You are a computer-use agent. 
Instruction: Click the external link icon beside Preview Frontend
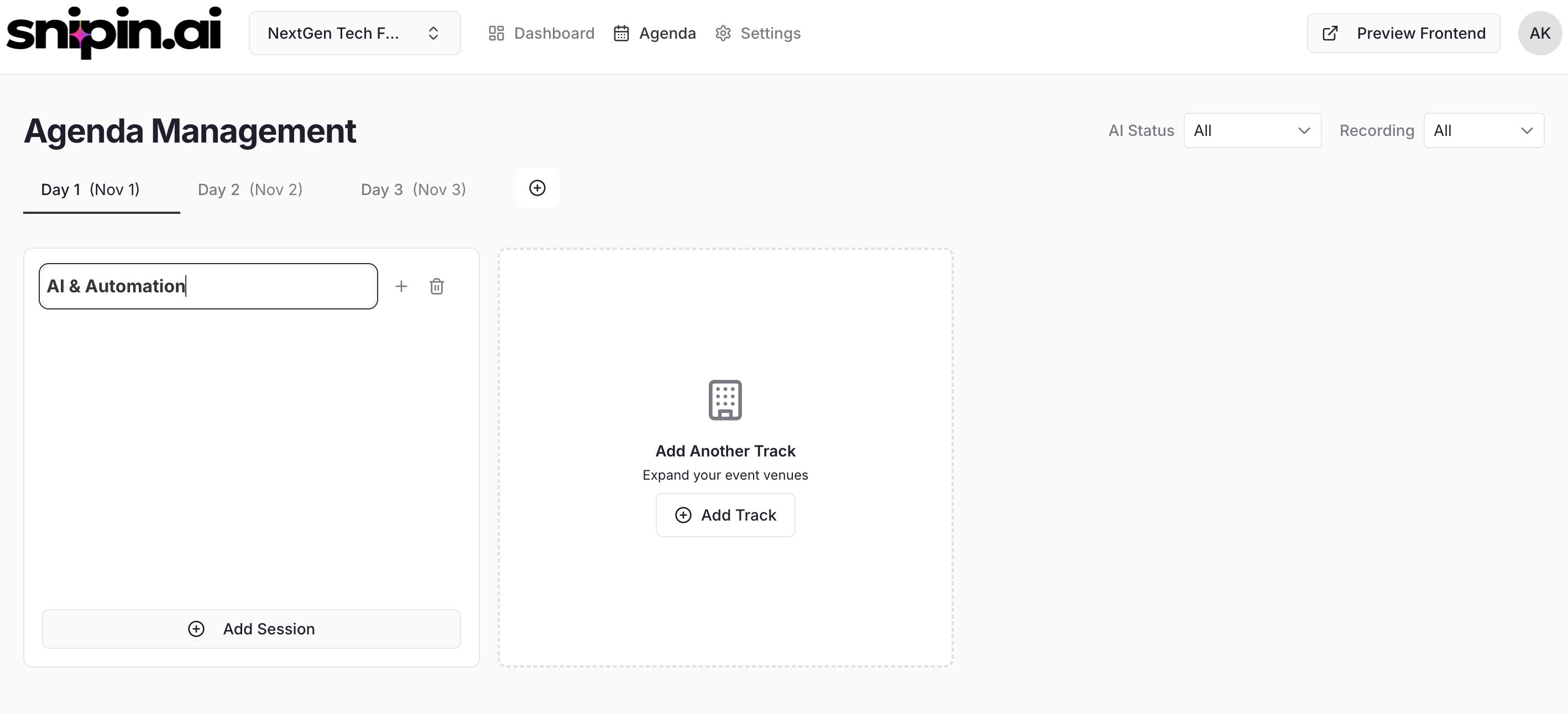click(x=1330, y=33)
